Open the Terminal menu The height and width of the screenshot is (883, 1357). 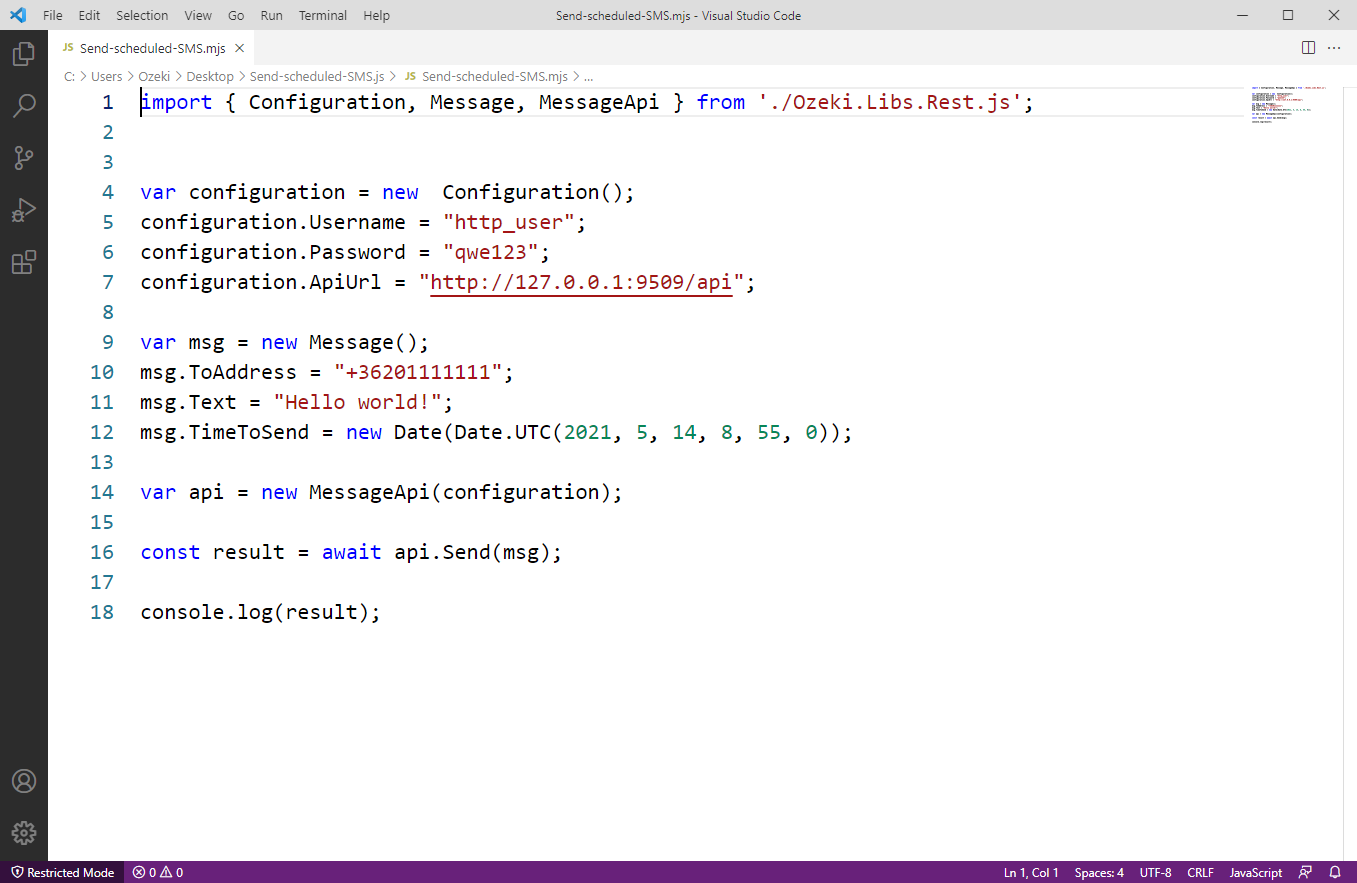[323, 15]
